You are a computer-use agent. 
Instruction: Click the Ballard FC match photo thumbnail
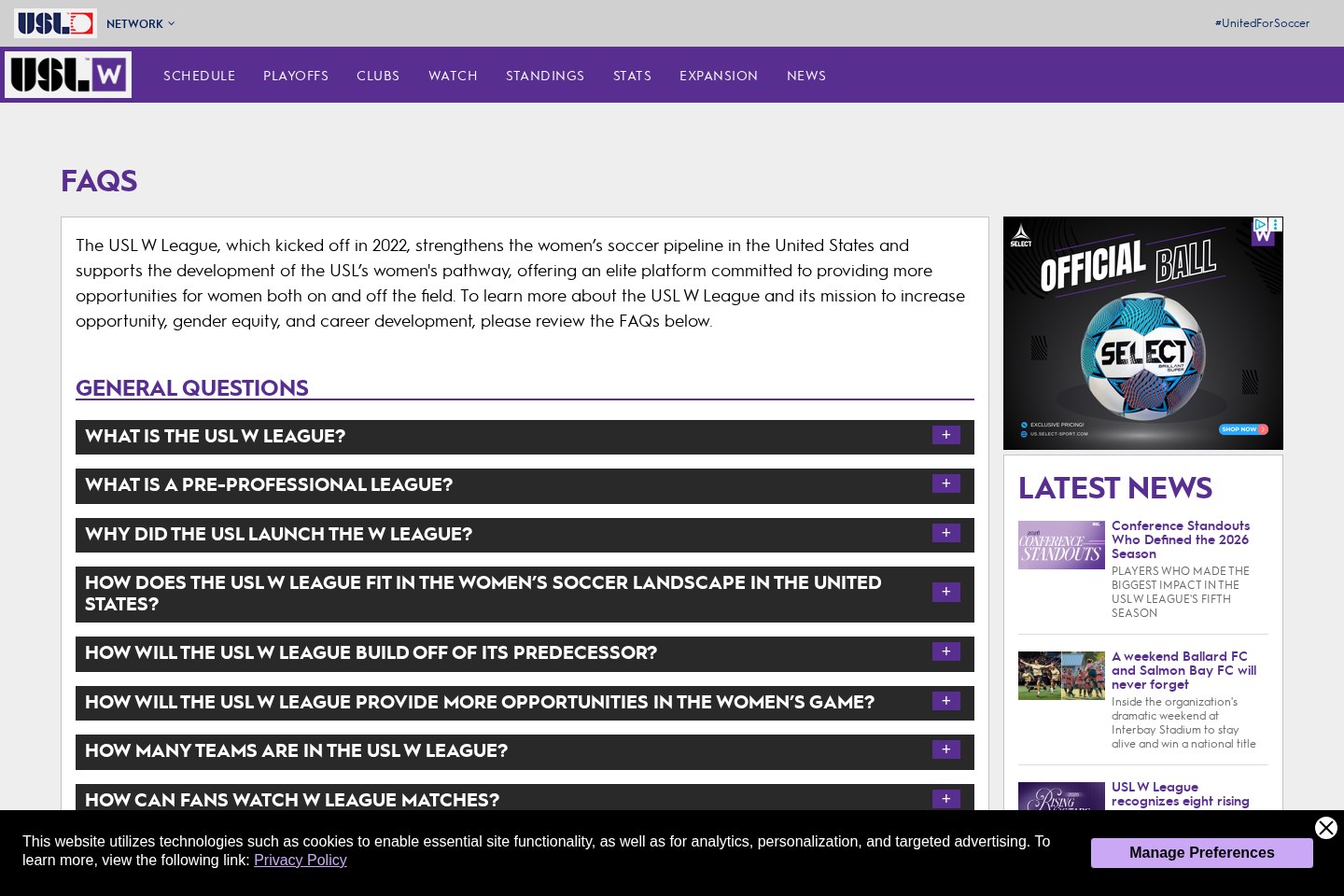(1061, 676)
